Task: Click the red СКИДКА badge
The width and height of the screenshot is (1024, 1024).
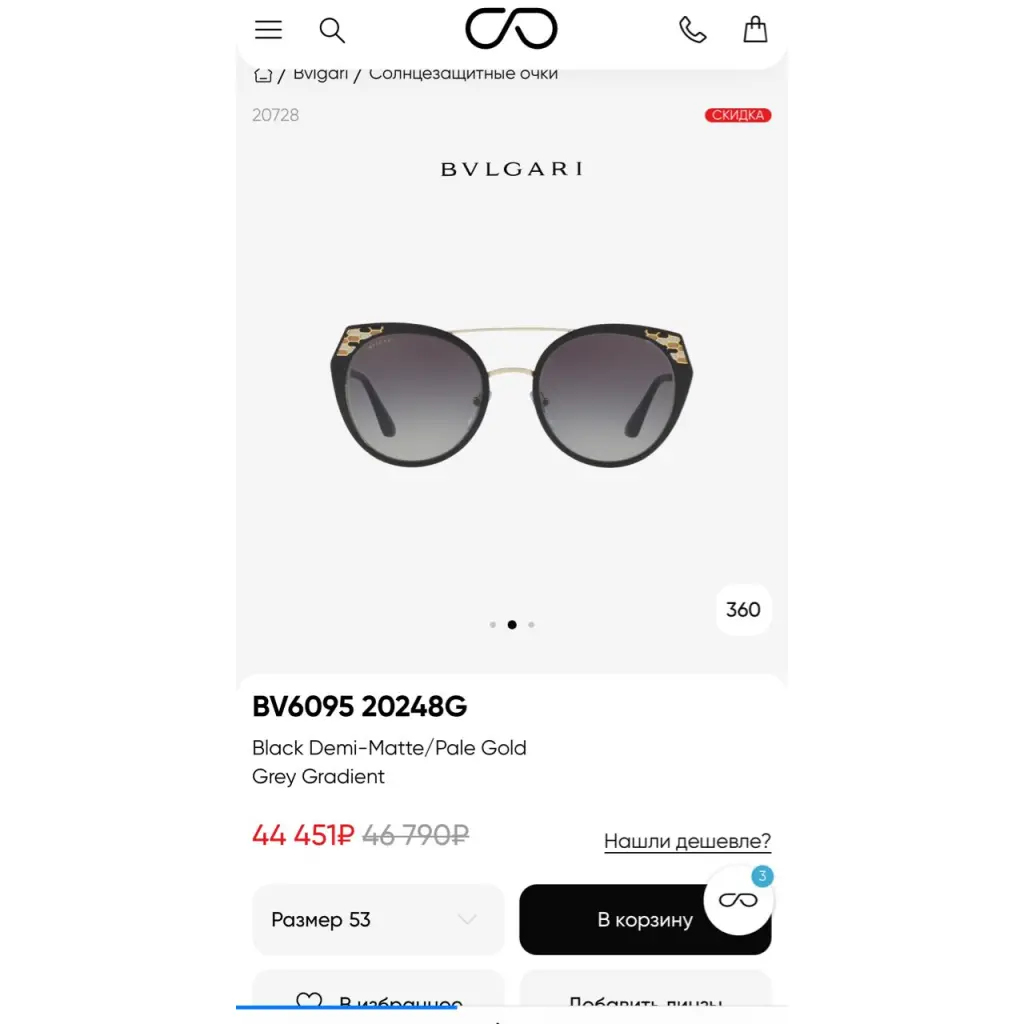Action: (x=738, y=115)
